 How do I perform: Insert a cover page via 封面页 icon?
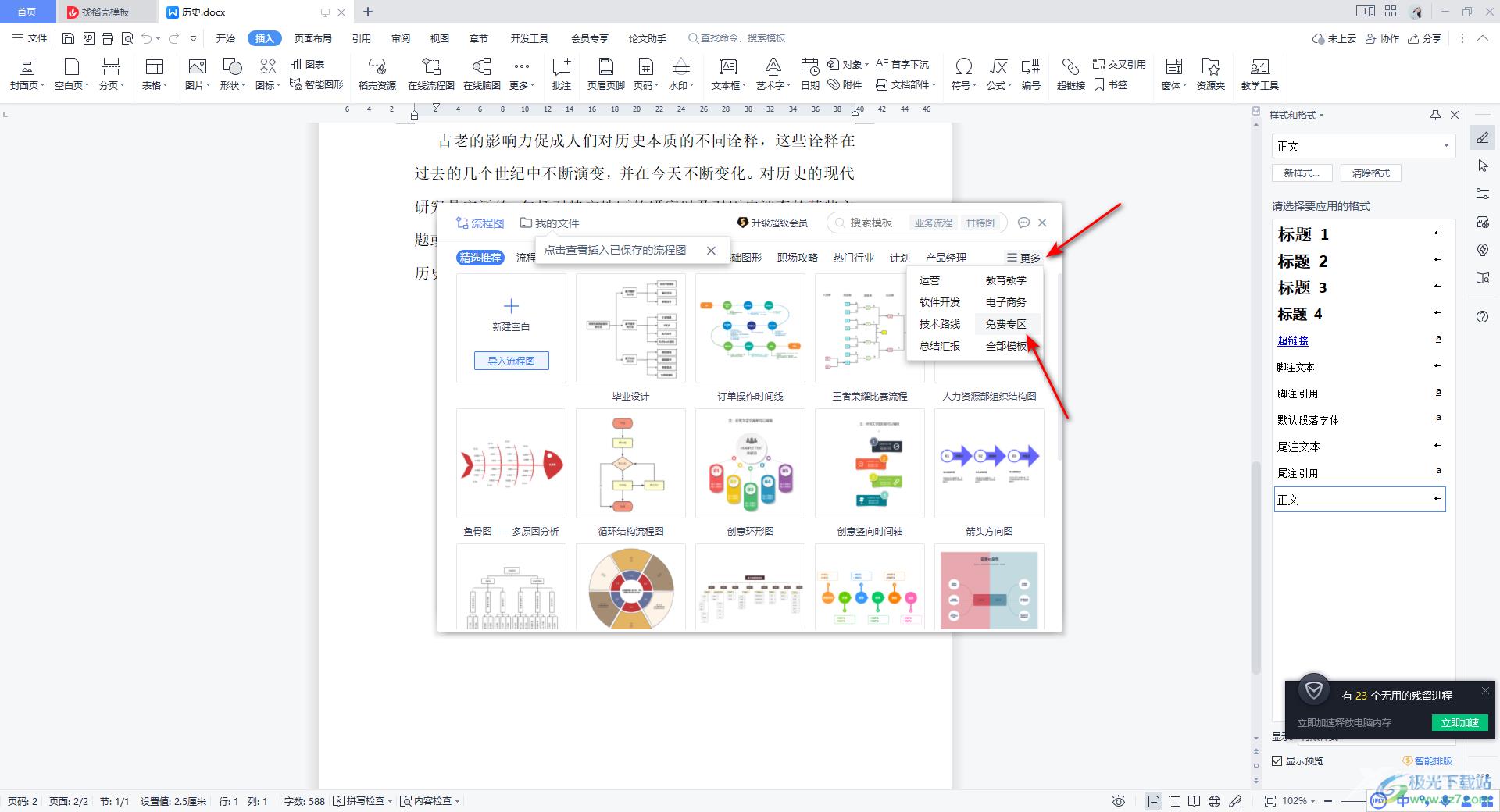click(27, 74)
